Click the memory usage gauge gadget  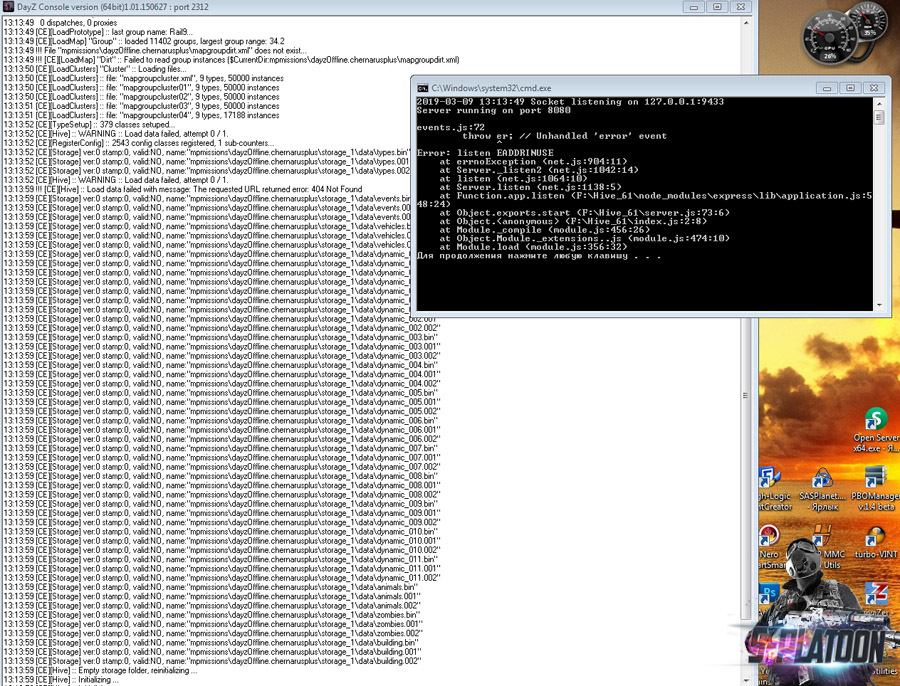(869, 23)
